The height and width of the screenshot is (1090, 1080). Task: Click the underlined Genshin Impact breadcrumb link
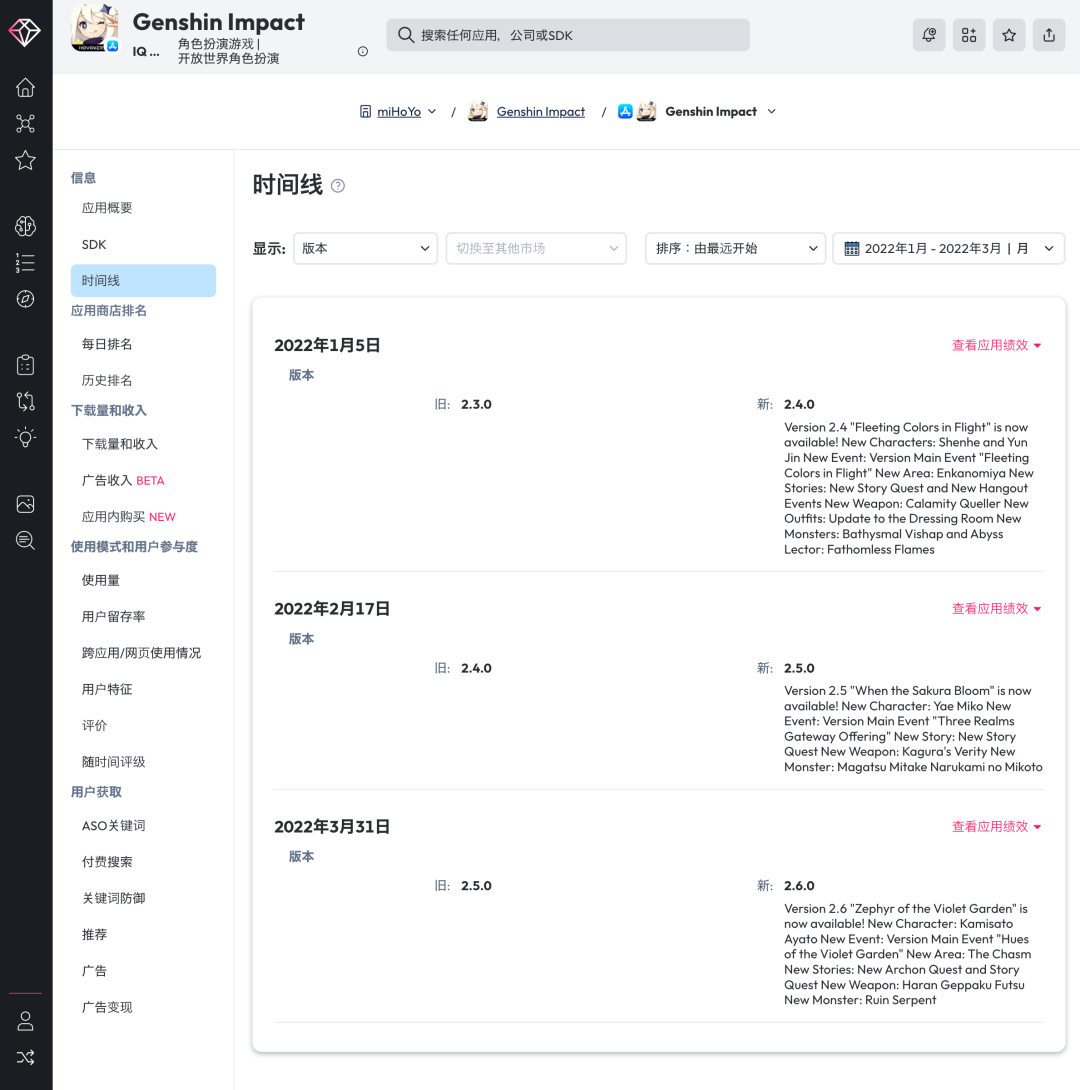pyautogui.click(x=540, y=112)
